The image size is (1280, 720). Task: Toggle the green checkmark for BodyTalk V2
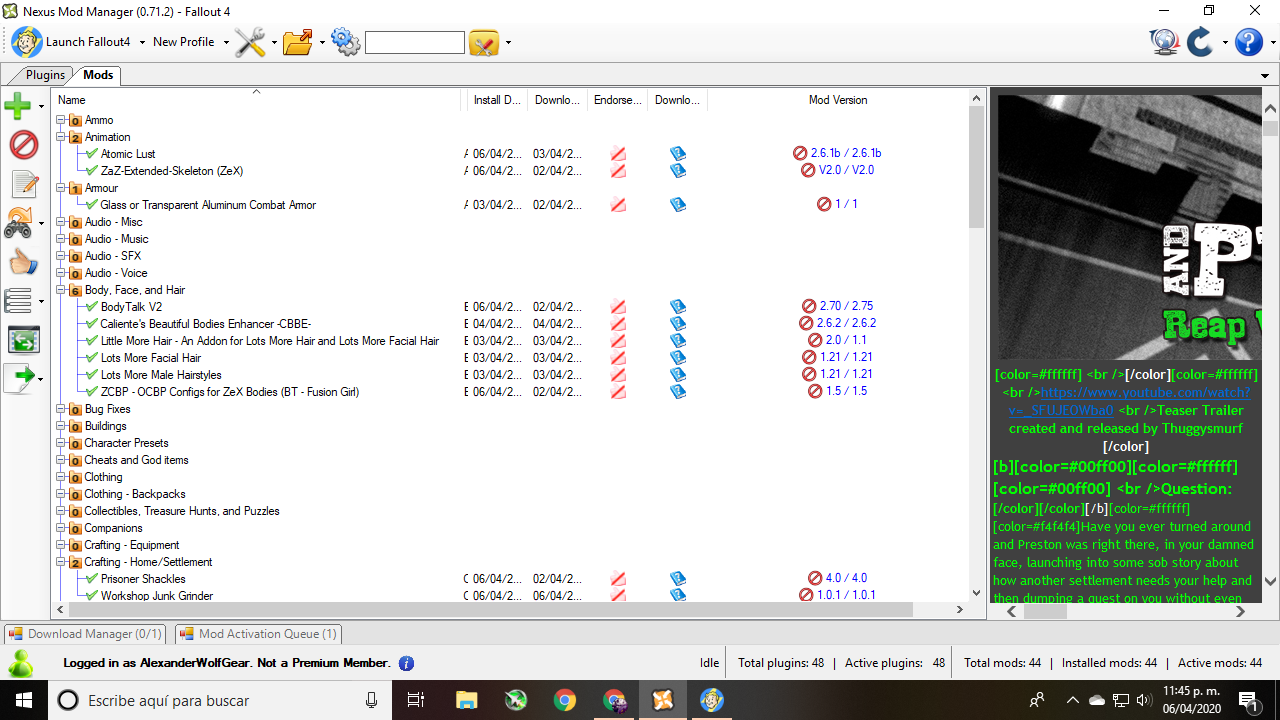pos(92,307)
